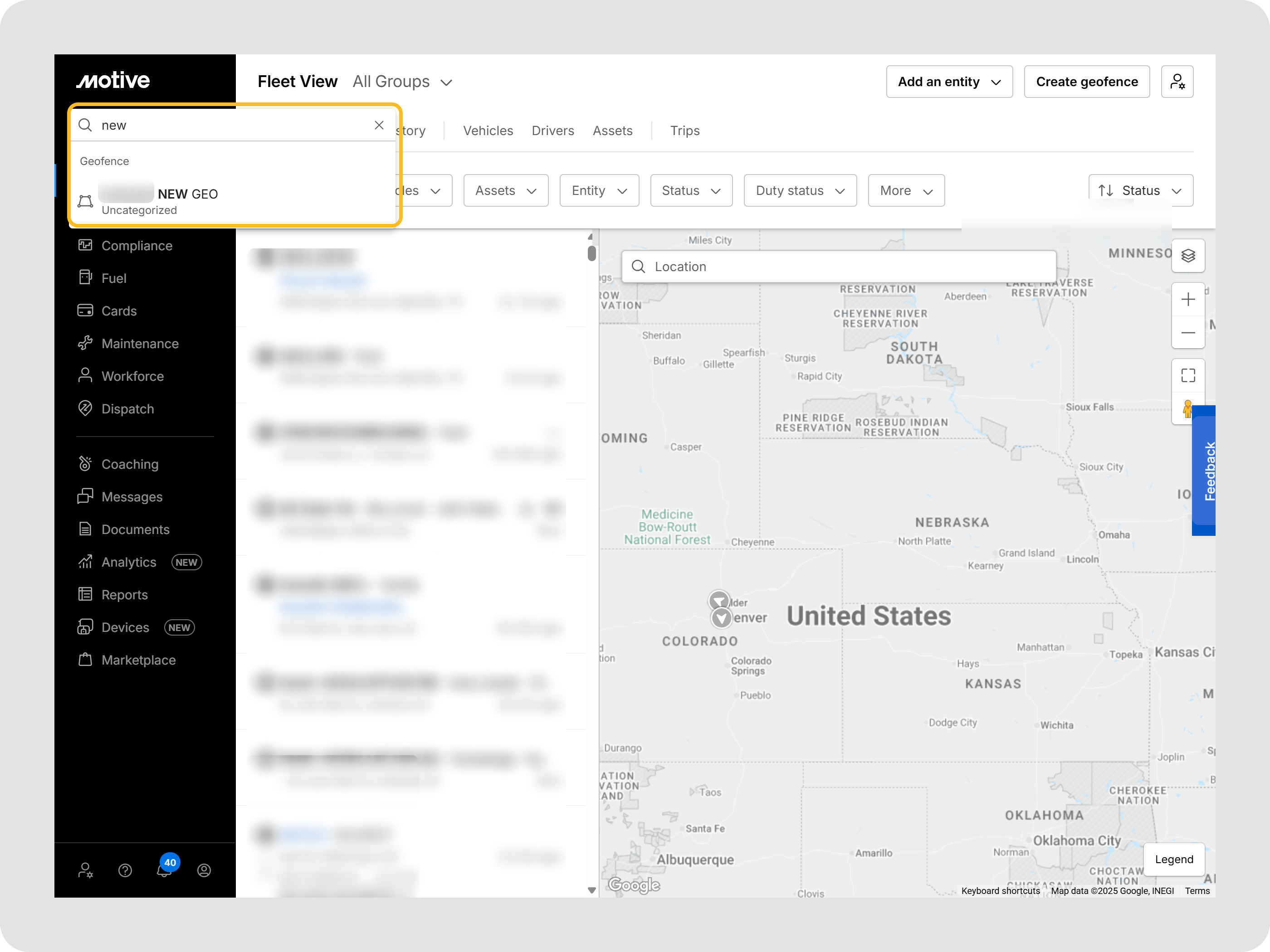Click the user settings icon top right
This screenshot has width=1270, height=952.
coord(1177,82)
